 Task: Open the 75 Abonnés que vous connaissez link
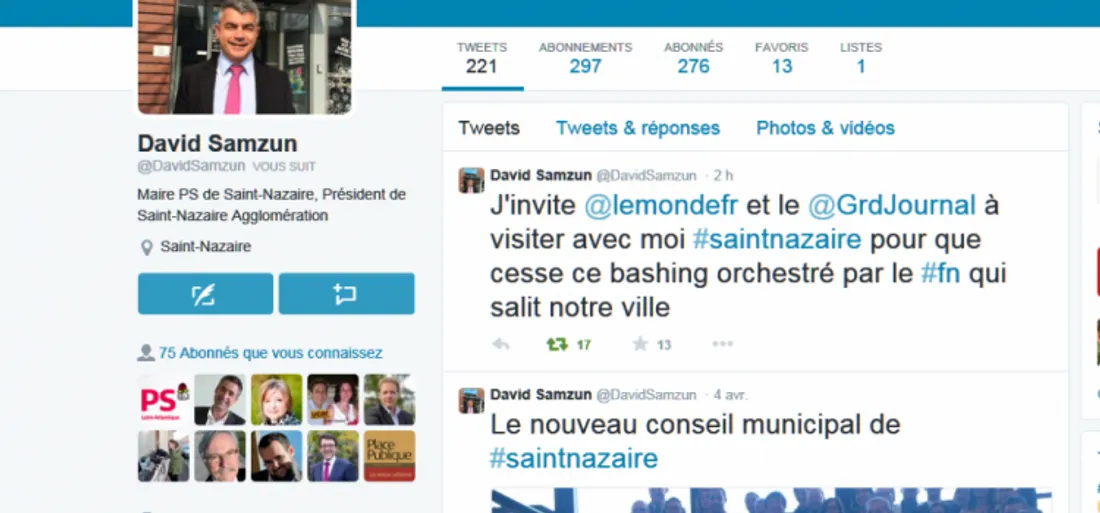pos(270,353)
